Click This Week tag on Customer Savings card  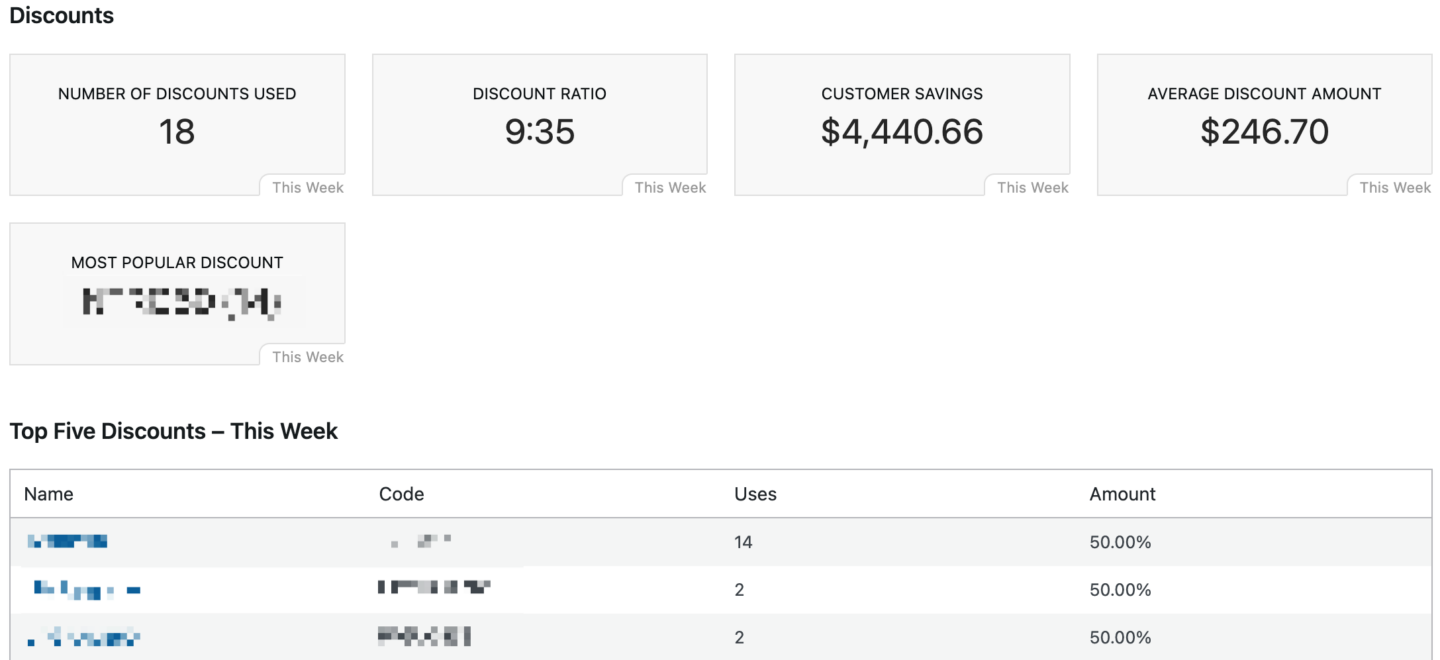pyautogui.click(x=1031, y=187)
